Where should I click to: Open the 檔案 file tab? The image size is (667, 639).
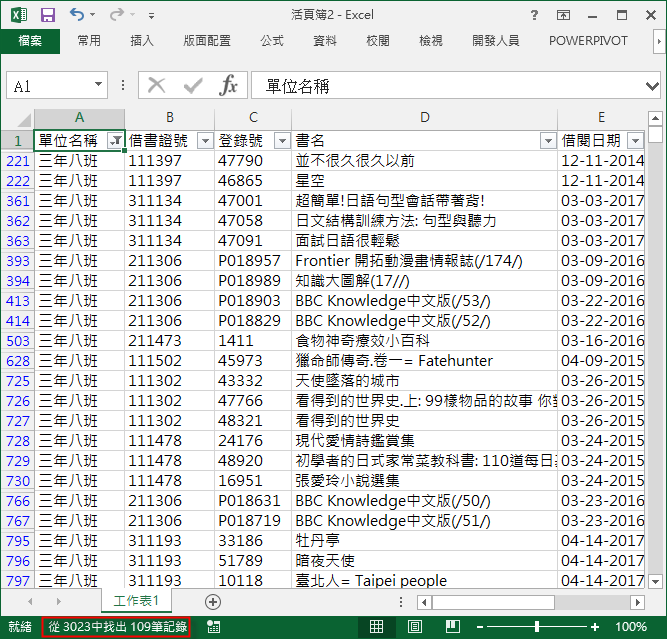click(x=30, y=41)
